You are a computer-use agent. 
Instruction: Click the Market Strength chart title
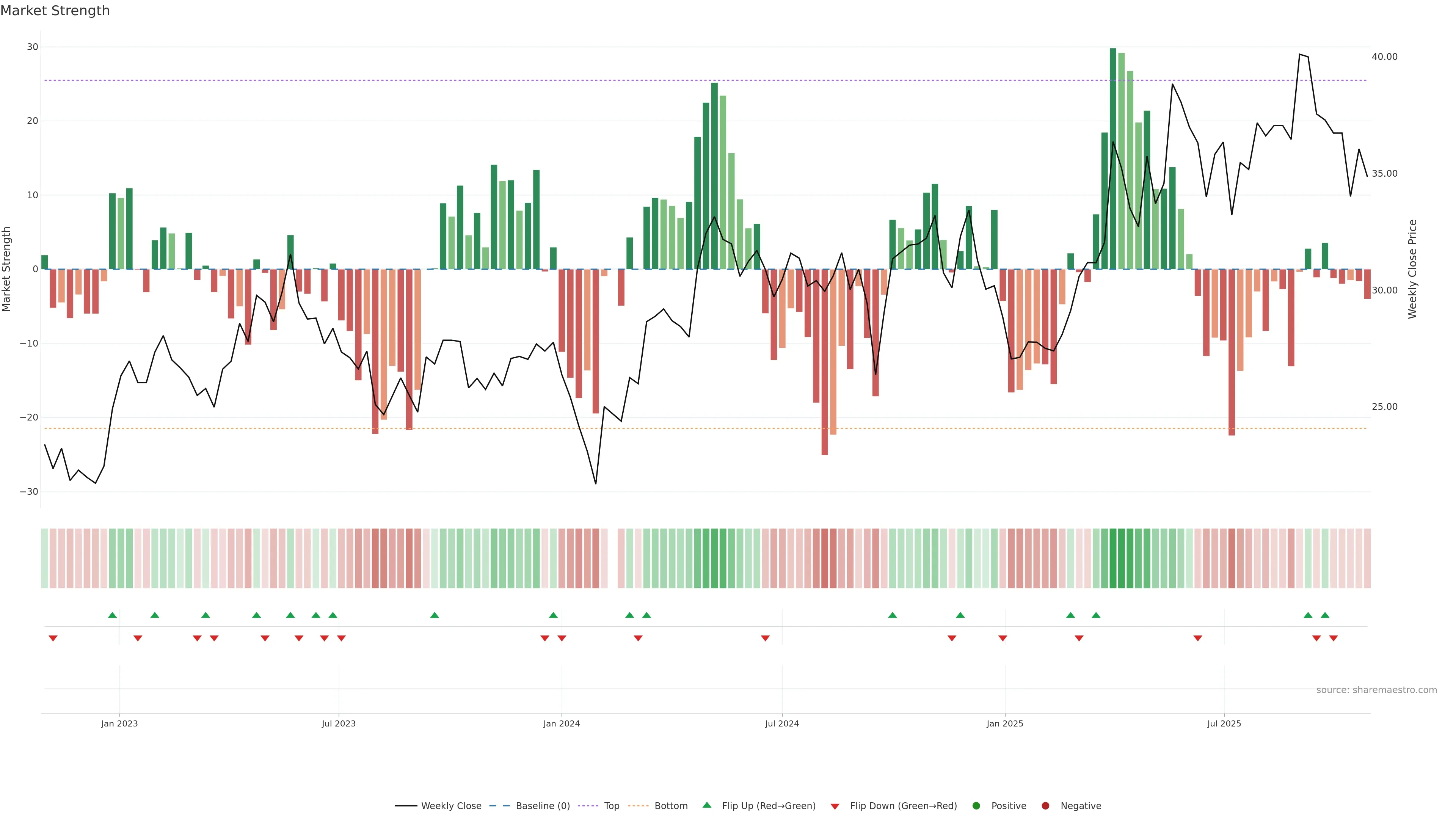[55, 10]
